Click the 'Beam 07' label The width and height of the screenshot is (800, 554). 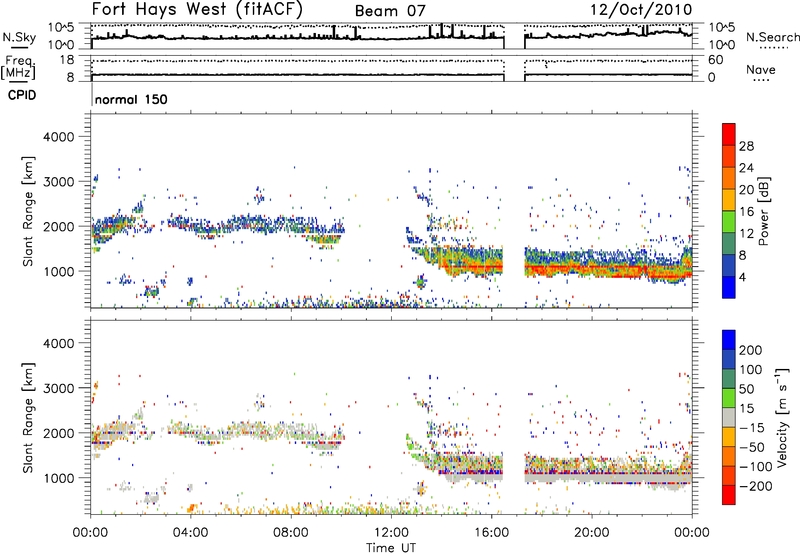pos(390,11)
